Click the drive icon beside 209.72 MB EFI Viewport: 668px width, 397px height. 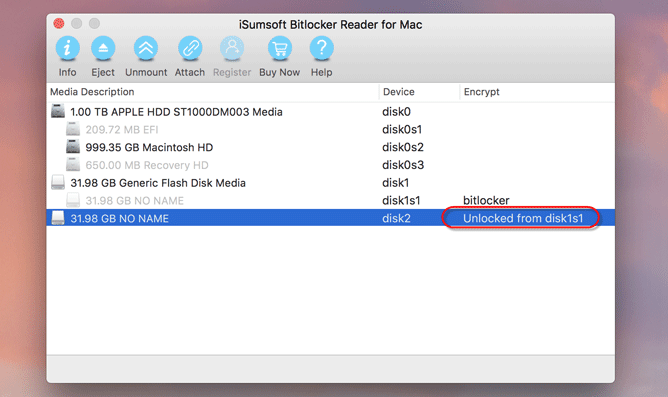click(73, 129)
